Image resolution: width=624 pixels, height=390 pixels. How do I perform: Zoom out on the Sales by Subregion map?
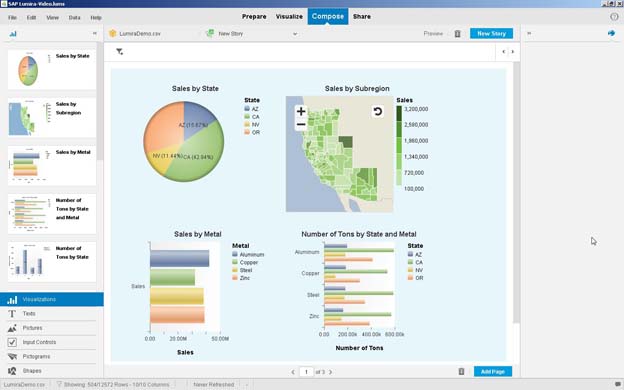coord(301,125)
